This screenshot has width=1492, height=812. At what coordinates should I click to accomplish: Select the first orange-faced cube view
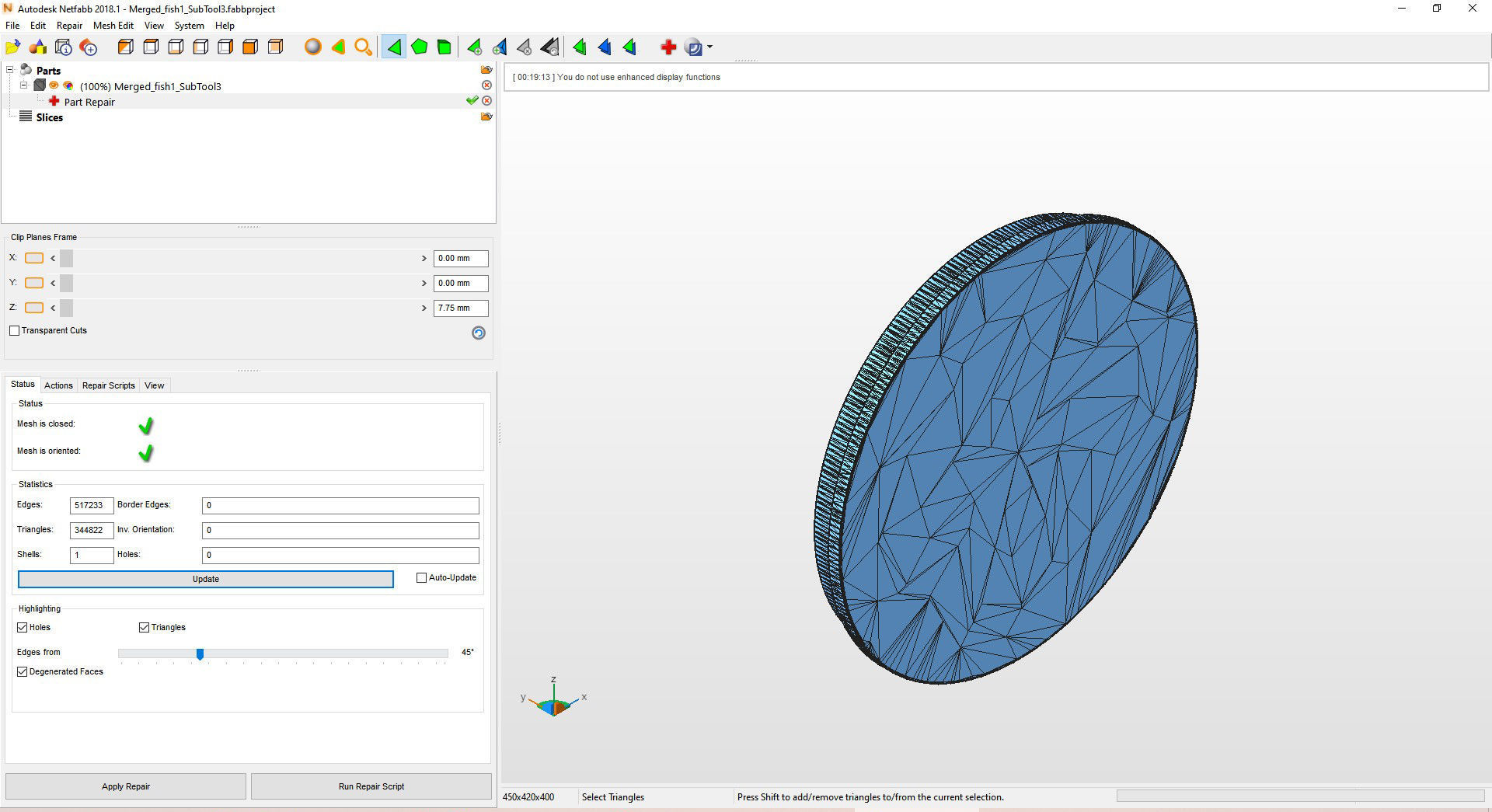(x=125, y=47)
